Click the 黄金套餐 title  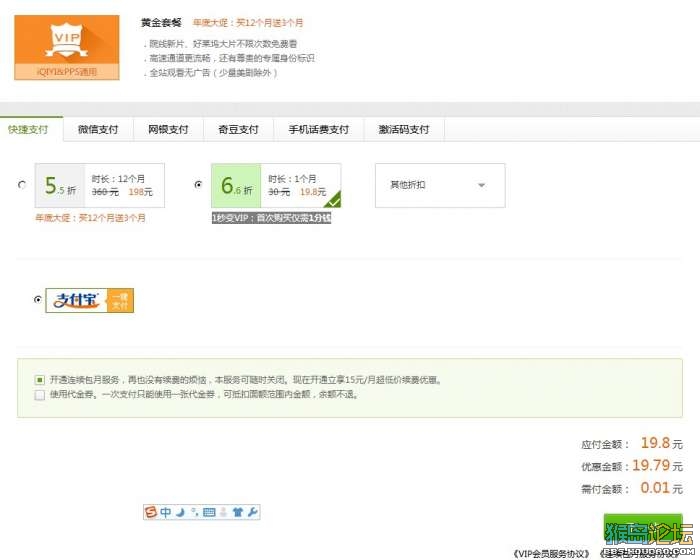tap(161, 23)
